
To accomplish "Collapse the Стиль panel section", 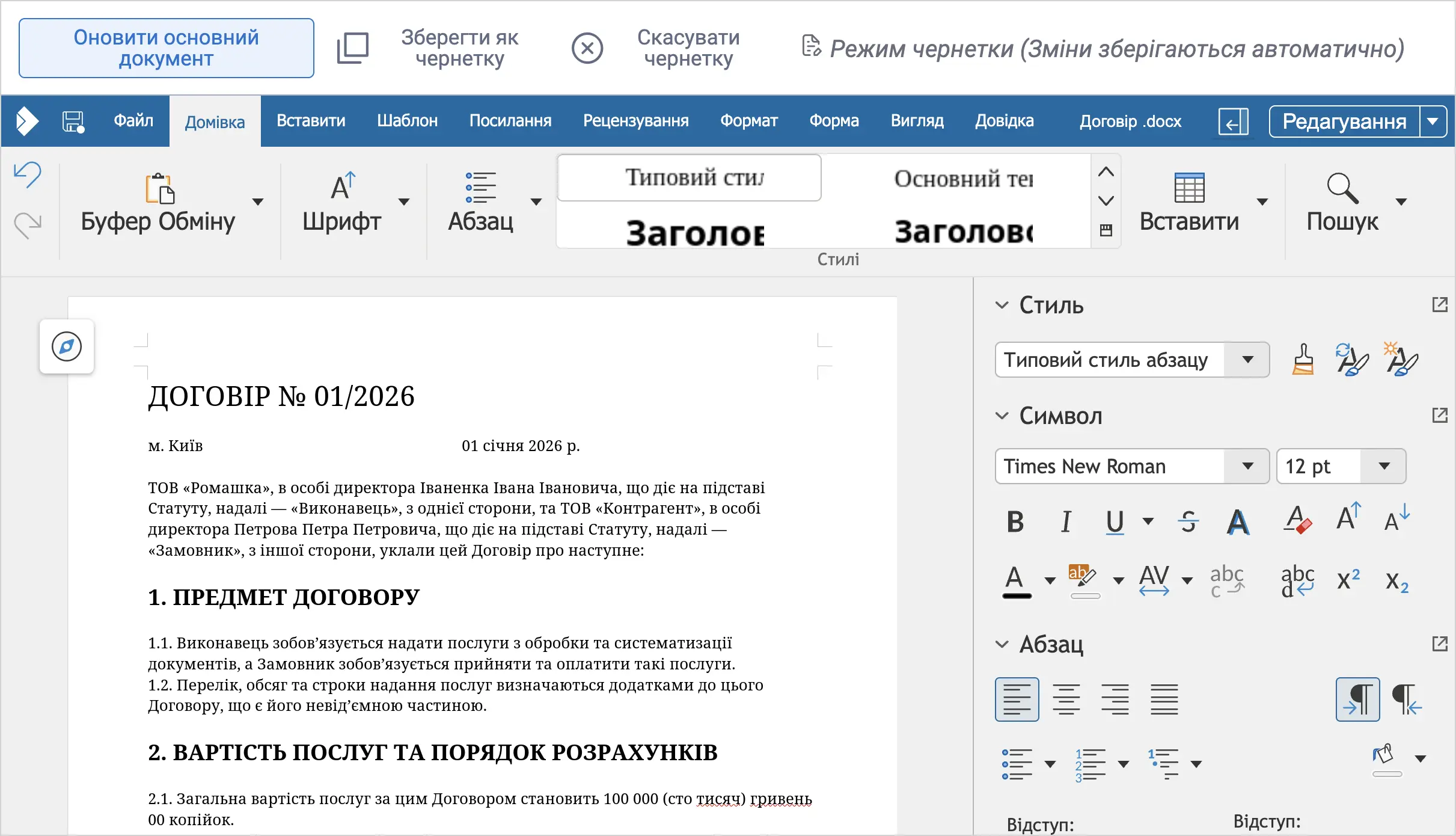I will 1002,306.
